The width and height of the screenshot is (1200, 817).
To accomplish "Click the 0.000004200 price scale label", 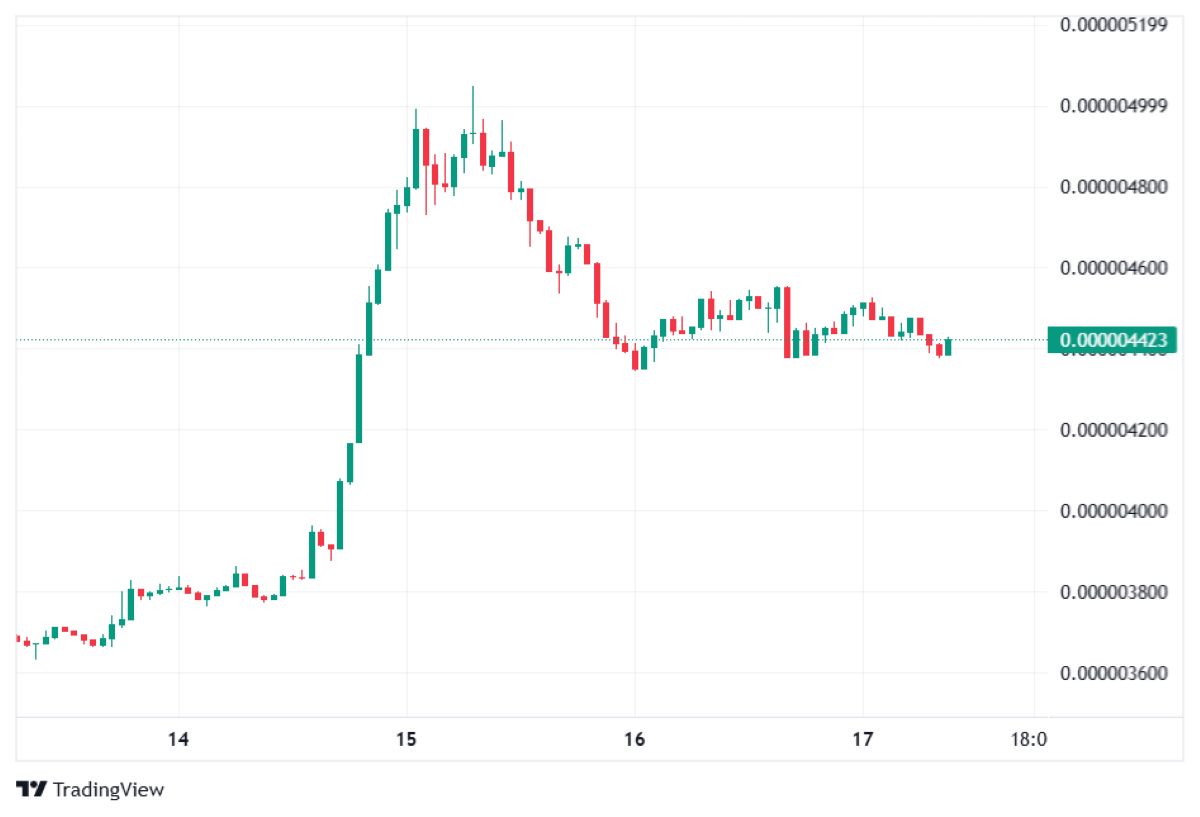I will [x=1113, y=430].
